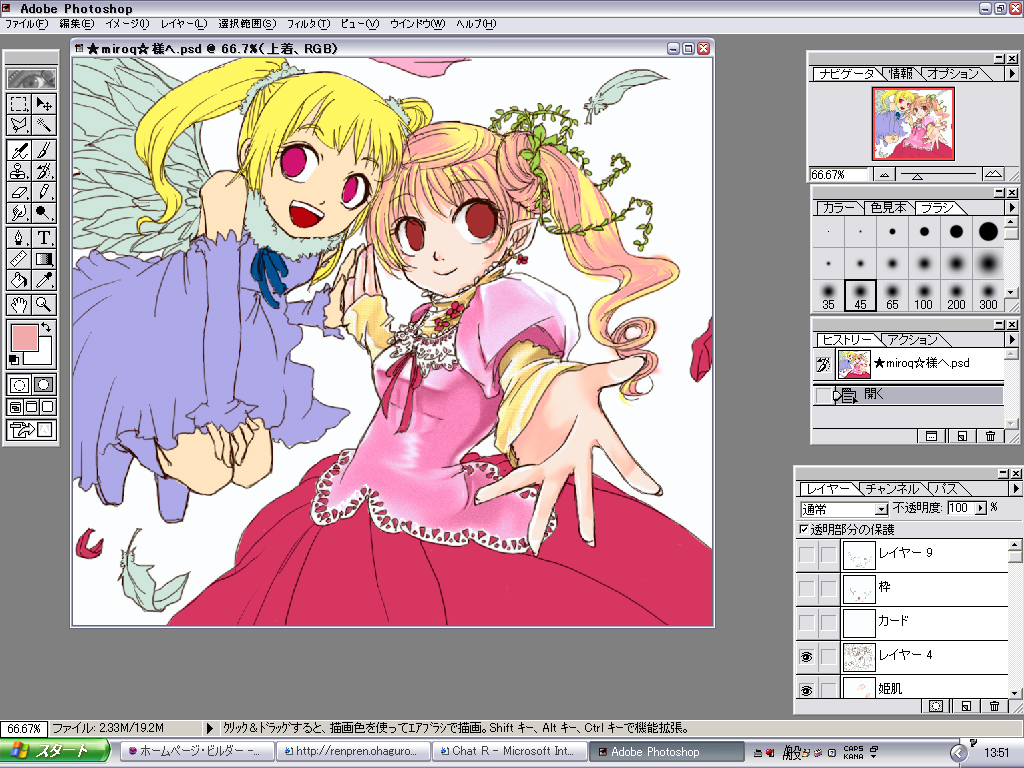The height and width of the screenshot is (768, 1024).
Task: Create new layer via Layers panel icon
Action: (x=966, y=705)
